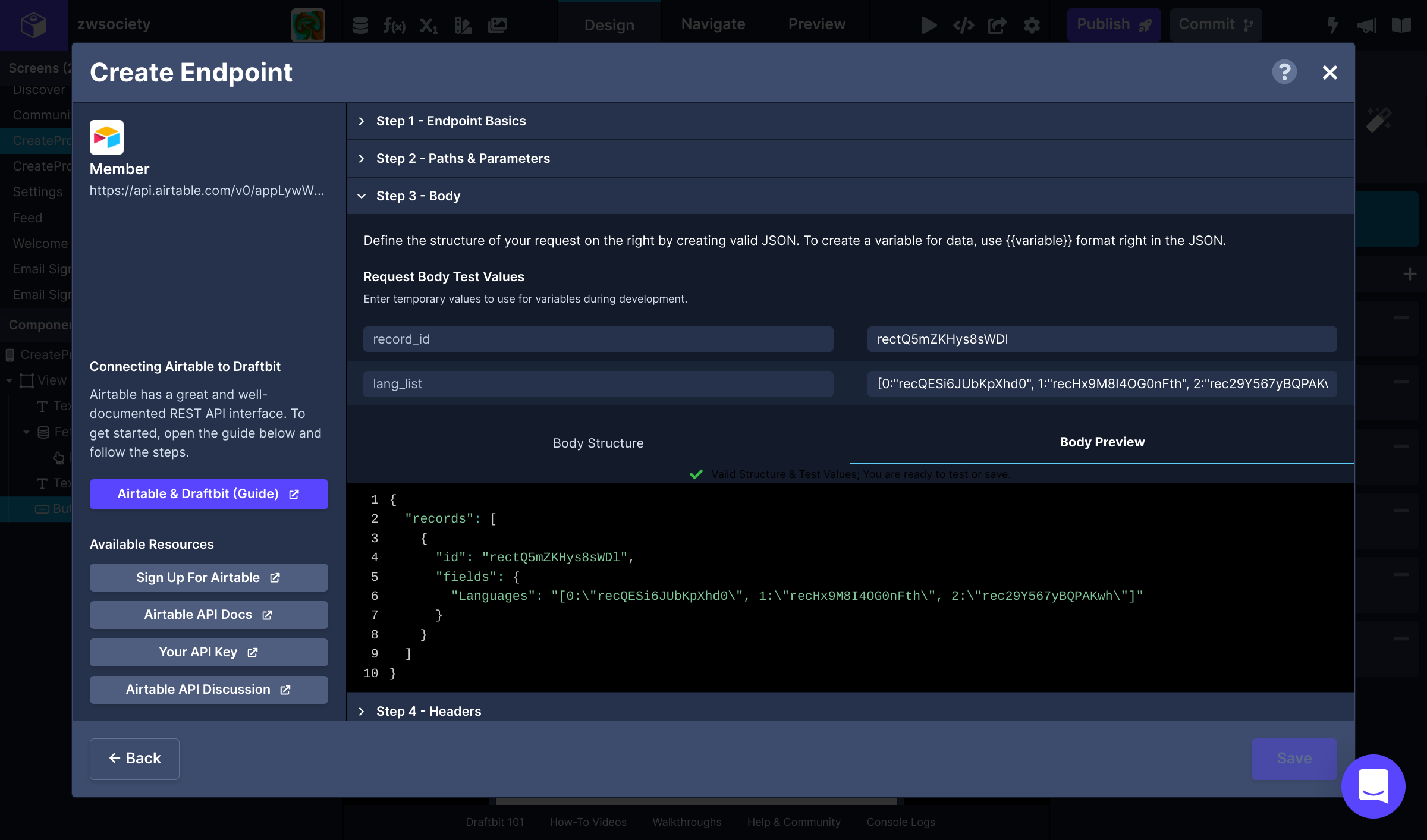Open Airtable API Discussion link
1427x840 pixels.
pyautogui.click(x=209, y=690)
